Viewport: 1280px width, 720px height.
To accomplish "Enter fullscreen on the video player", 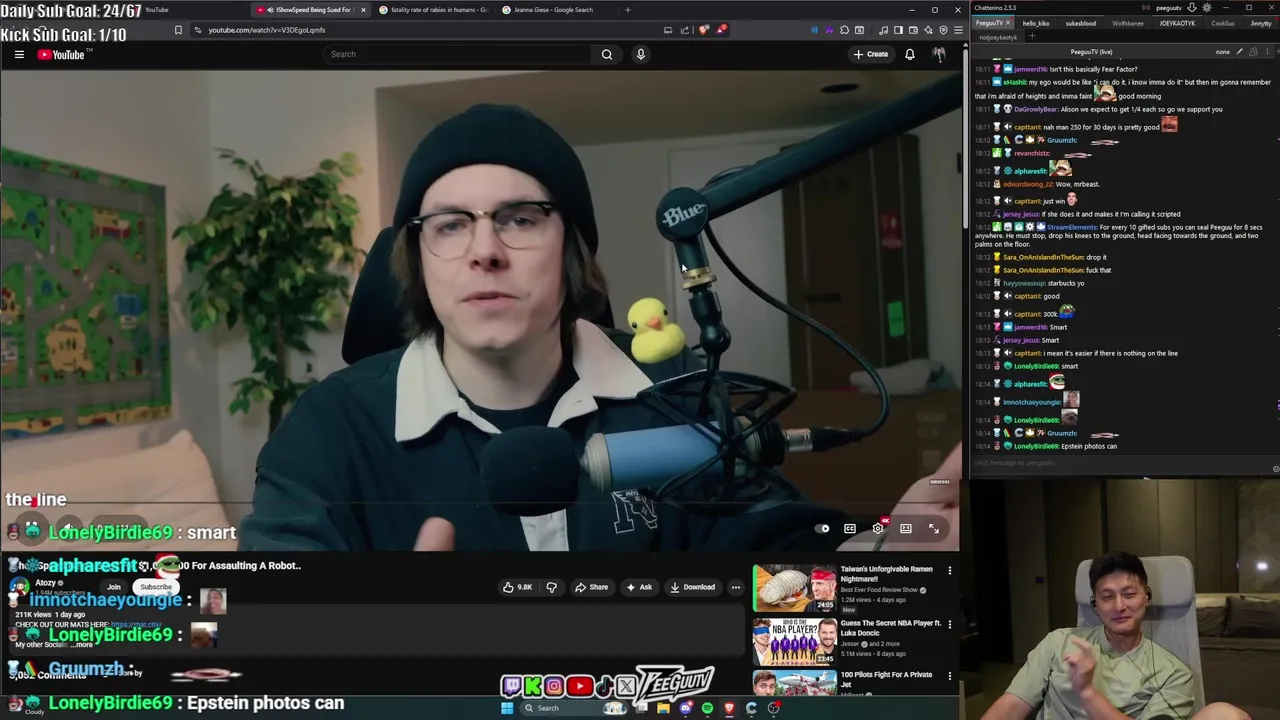I will [x=934, y=528].
